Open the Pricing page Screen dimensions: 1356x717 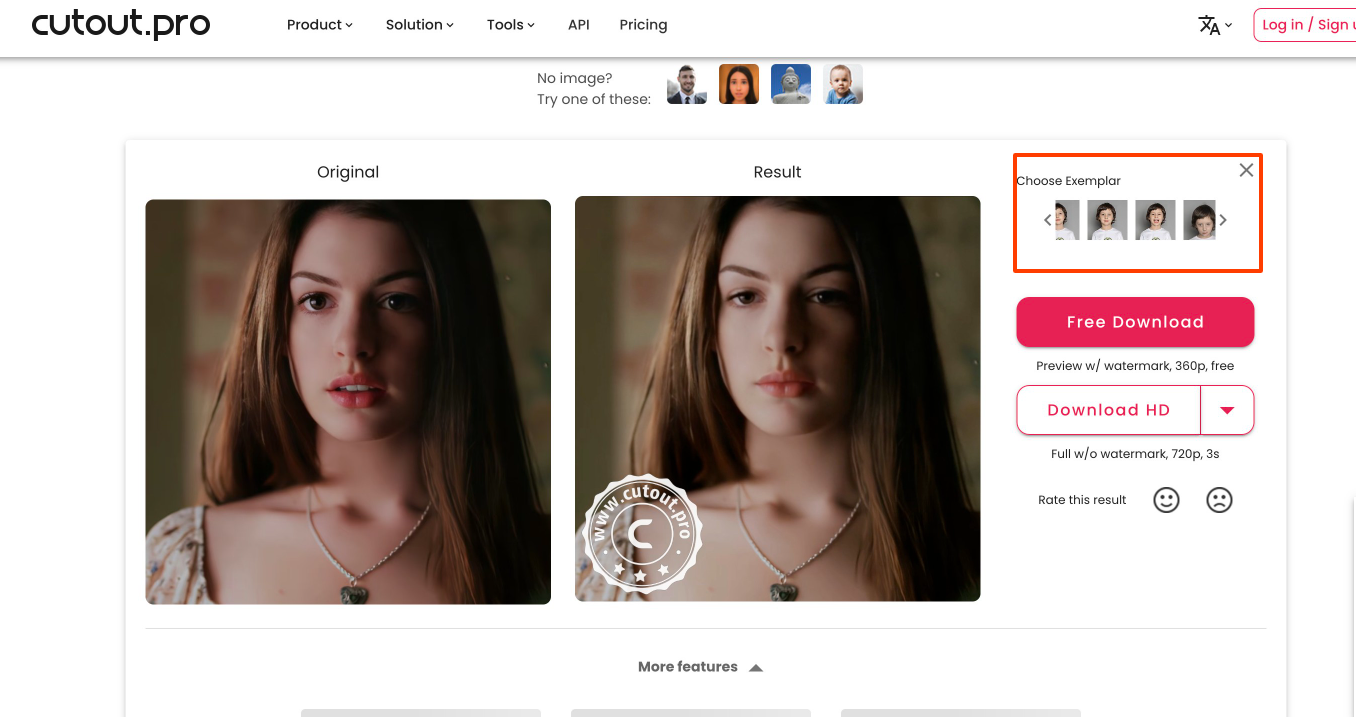(x=643, y=25)
